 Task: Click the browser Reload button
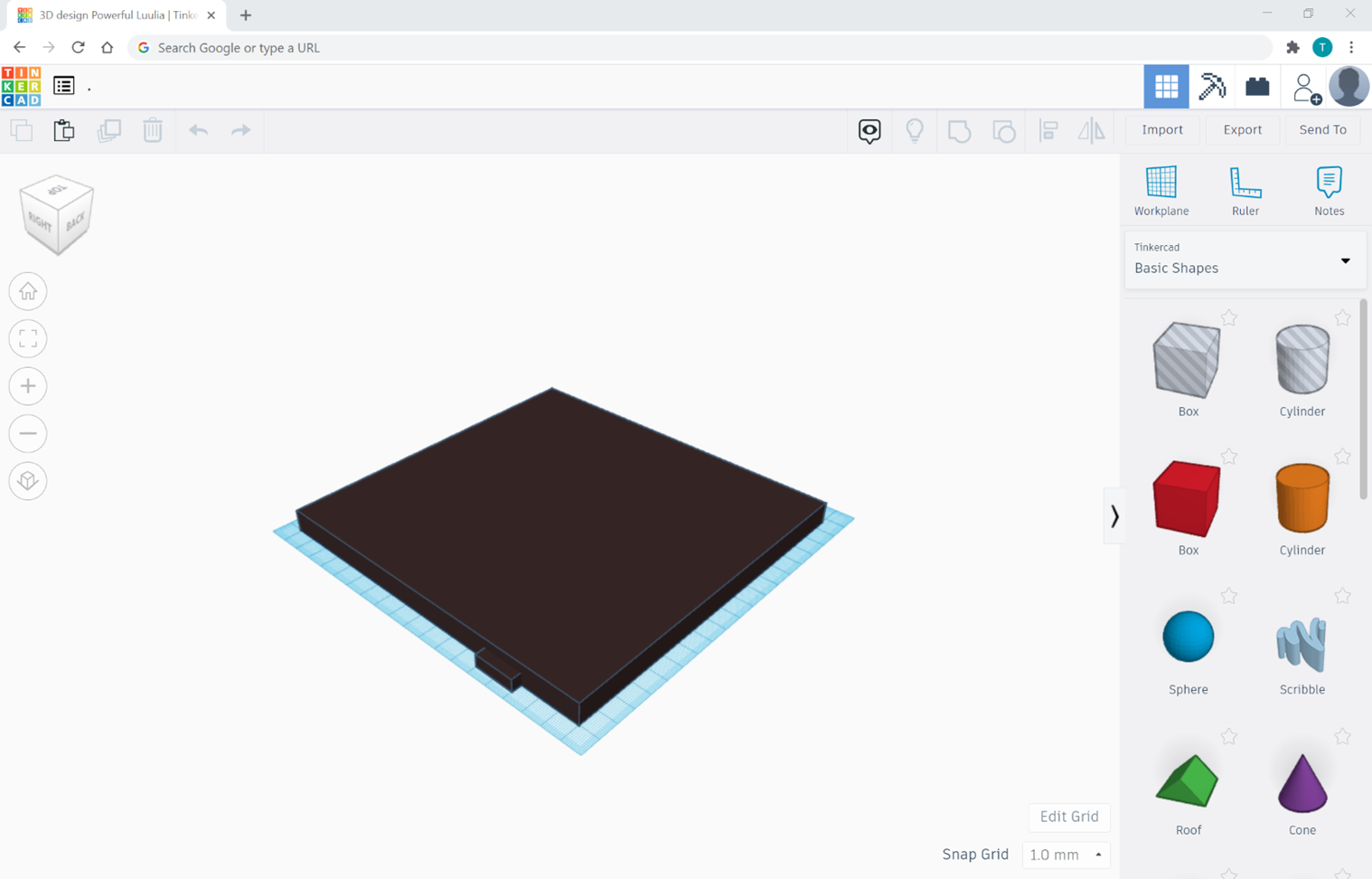click(78, 47)
